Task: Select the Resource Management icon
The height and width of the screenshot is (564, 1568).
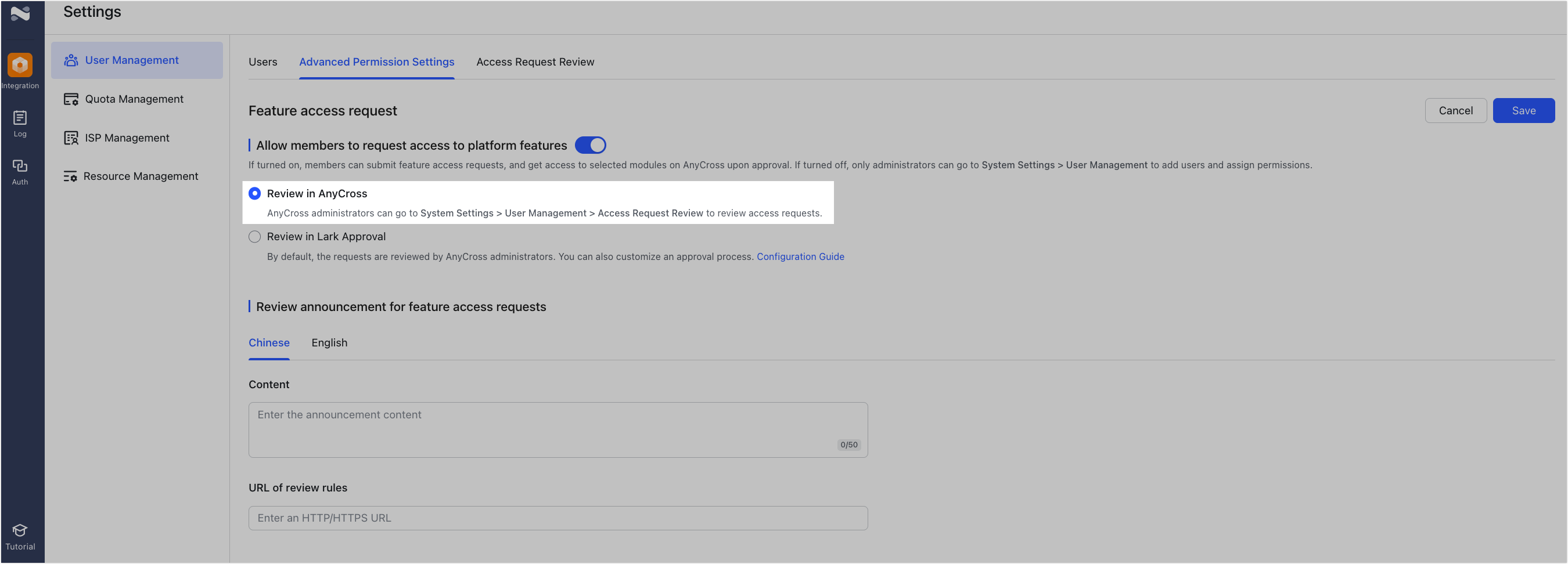Action: (x=71, y=176)
